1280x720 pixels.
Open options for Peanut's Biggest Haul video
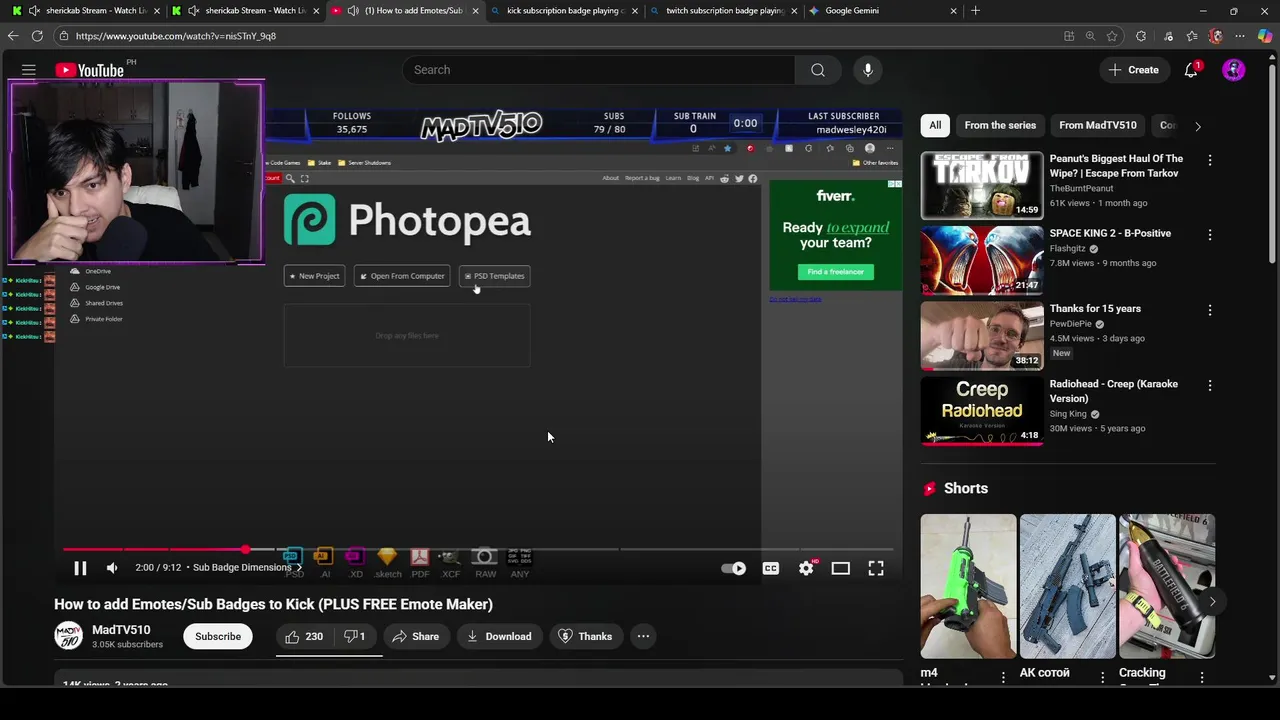point(1210,160)
